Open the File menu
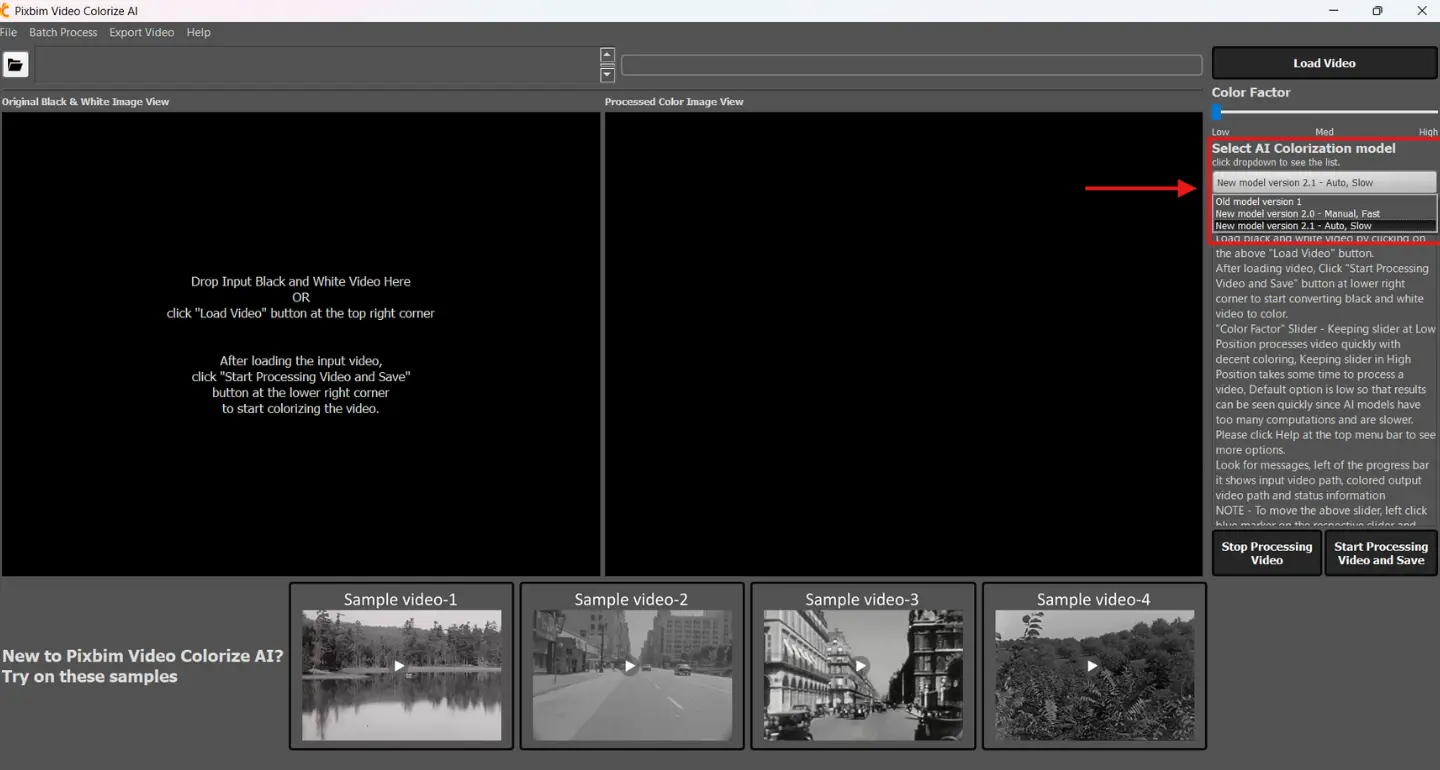 [8, 32]
